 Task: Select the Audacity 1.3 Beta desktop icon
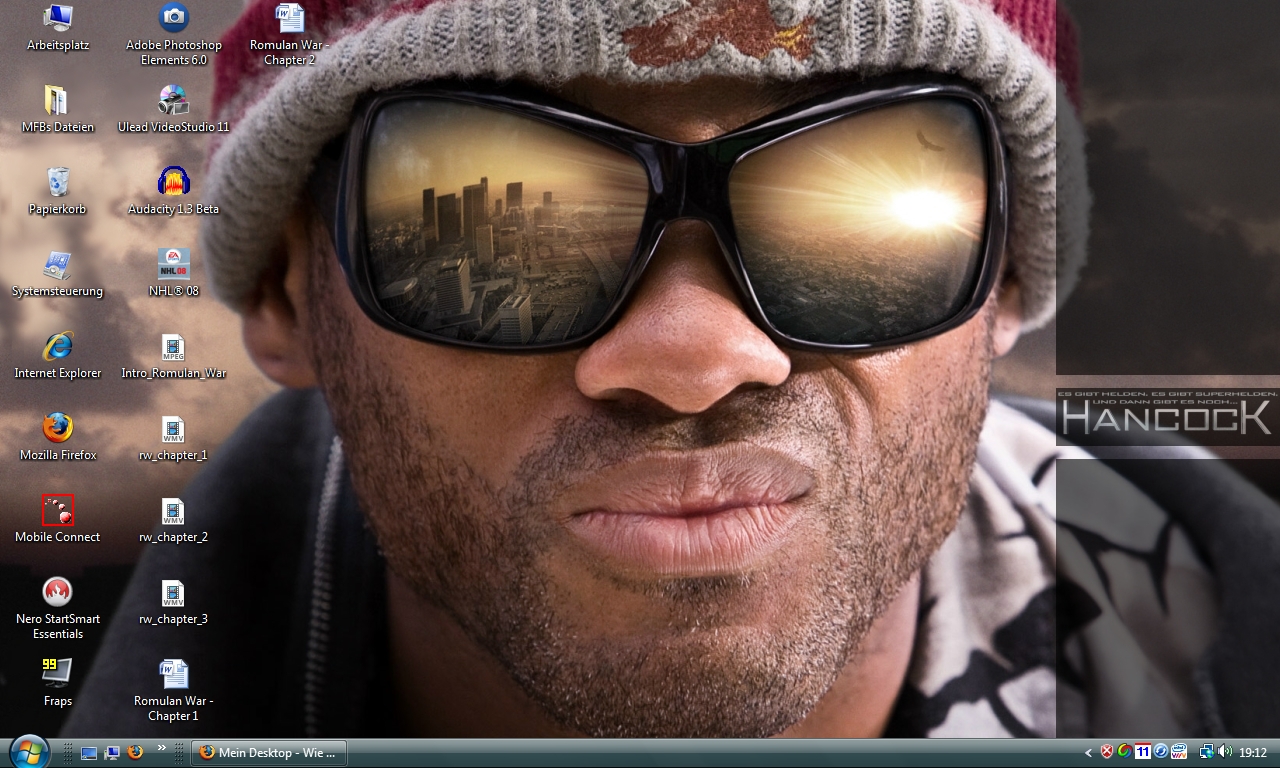173,182
